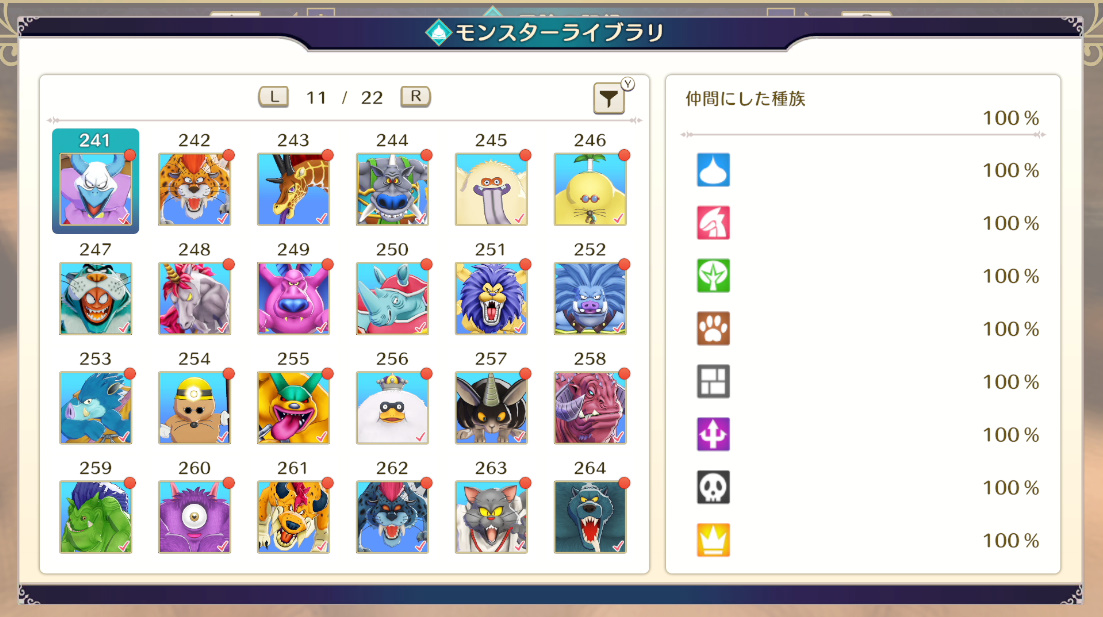Pick monster 254 mole with helmet
Viewport: 1103px width, 617px height.
coord(194,408)
